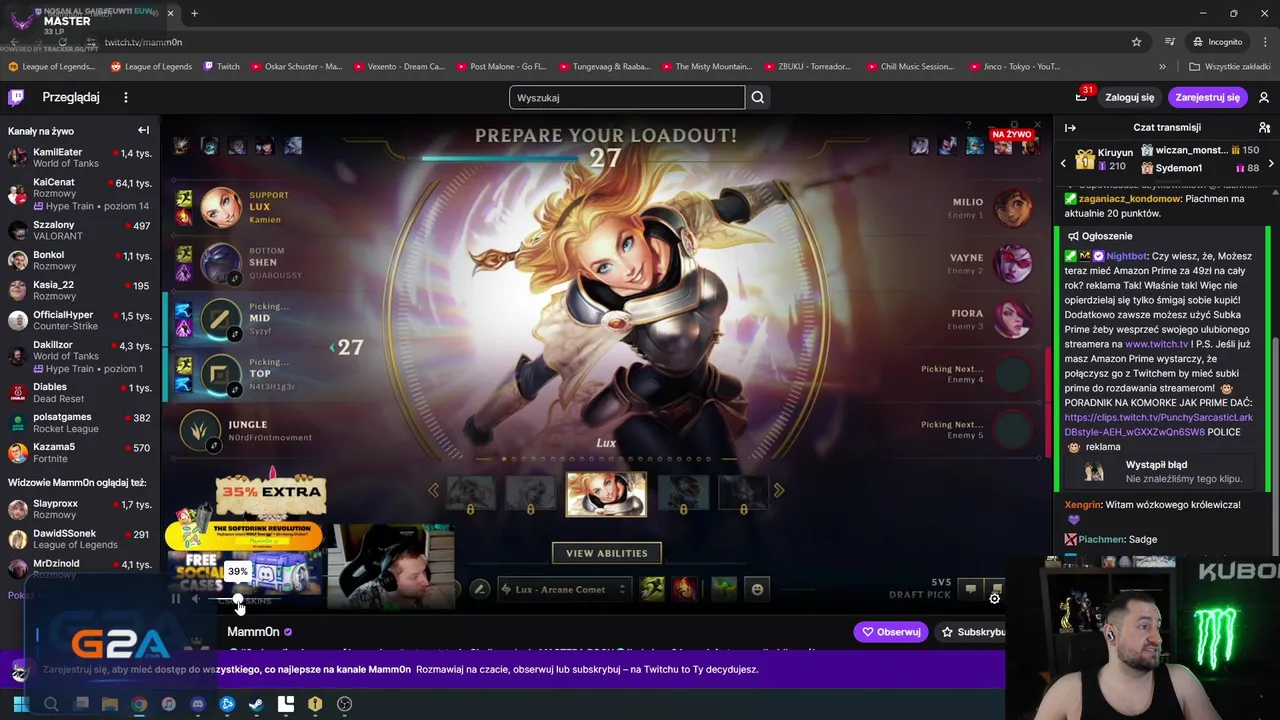Bookmark the page with star icon
Screen dimensions: 1280x720
[1136, 42]
